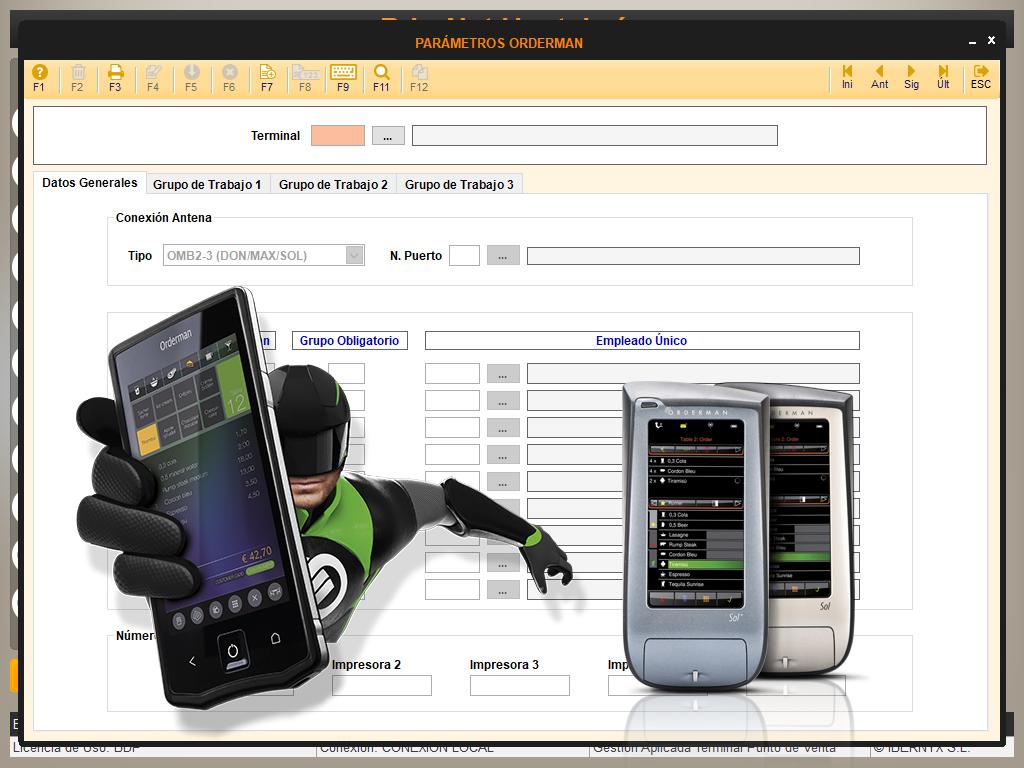This screenshot has height=768, width=1024.
Task: Switch to Grupo de Trabajo 1 tab
Action: (x=207, y=185)
